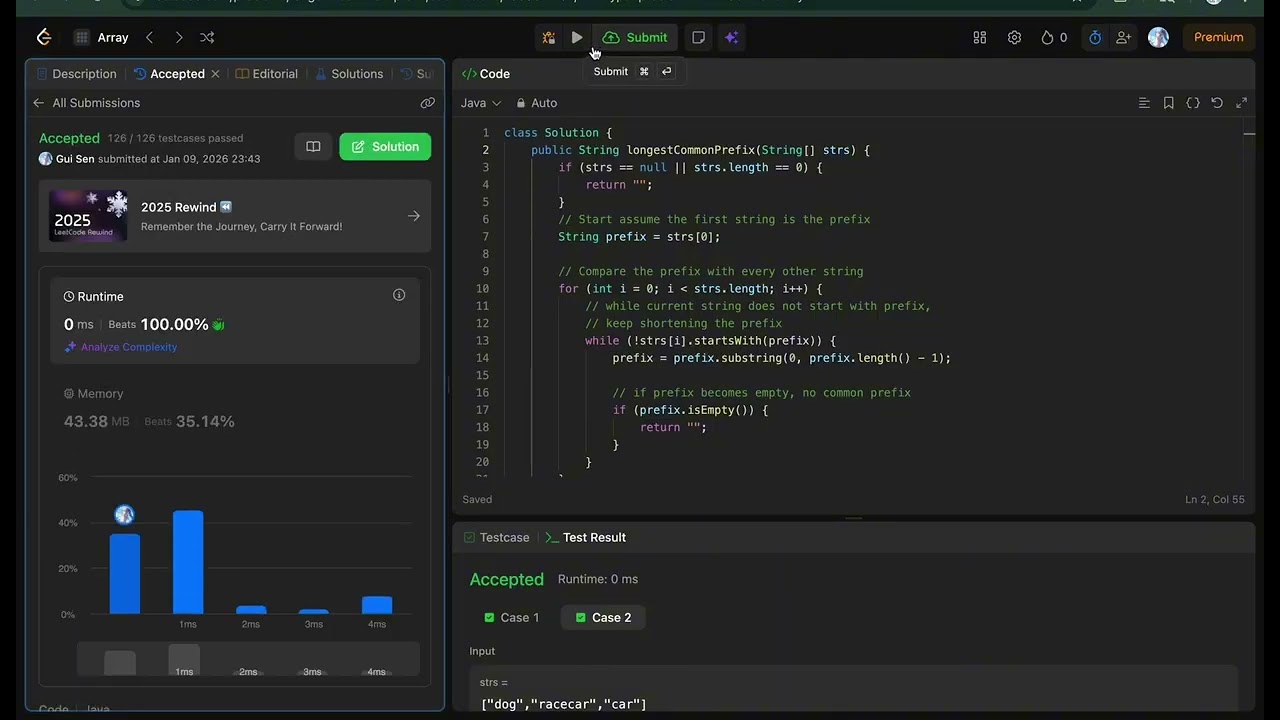The height and width of the screenshot is (720, 1280).
Task: Open the Java language dropdown
Action: pyautogui.click(x=481, y=103)
